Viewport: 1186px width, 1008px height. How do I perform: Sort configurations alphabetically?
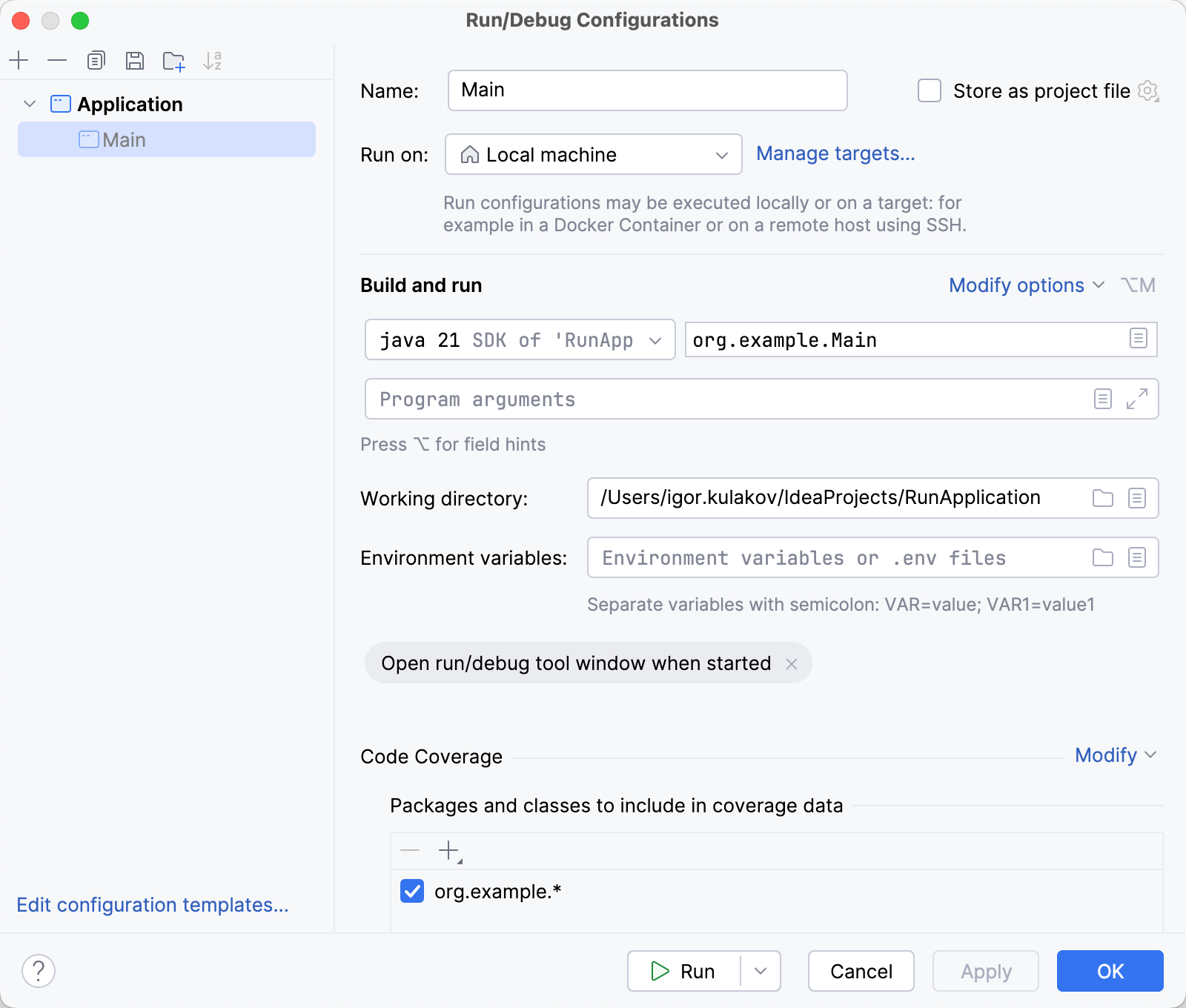pyautogui.click(x=213, y=61)
